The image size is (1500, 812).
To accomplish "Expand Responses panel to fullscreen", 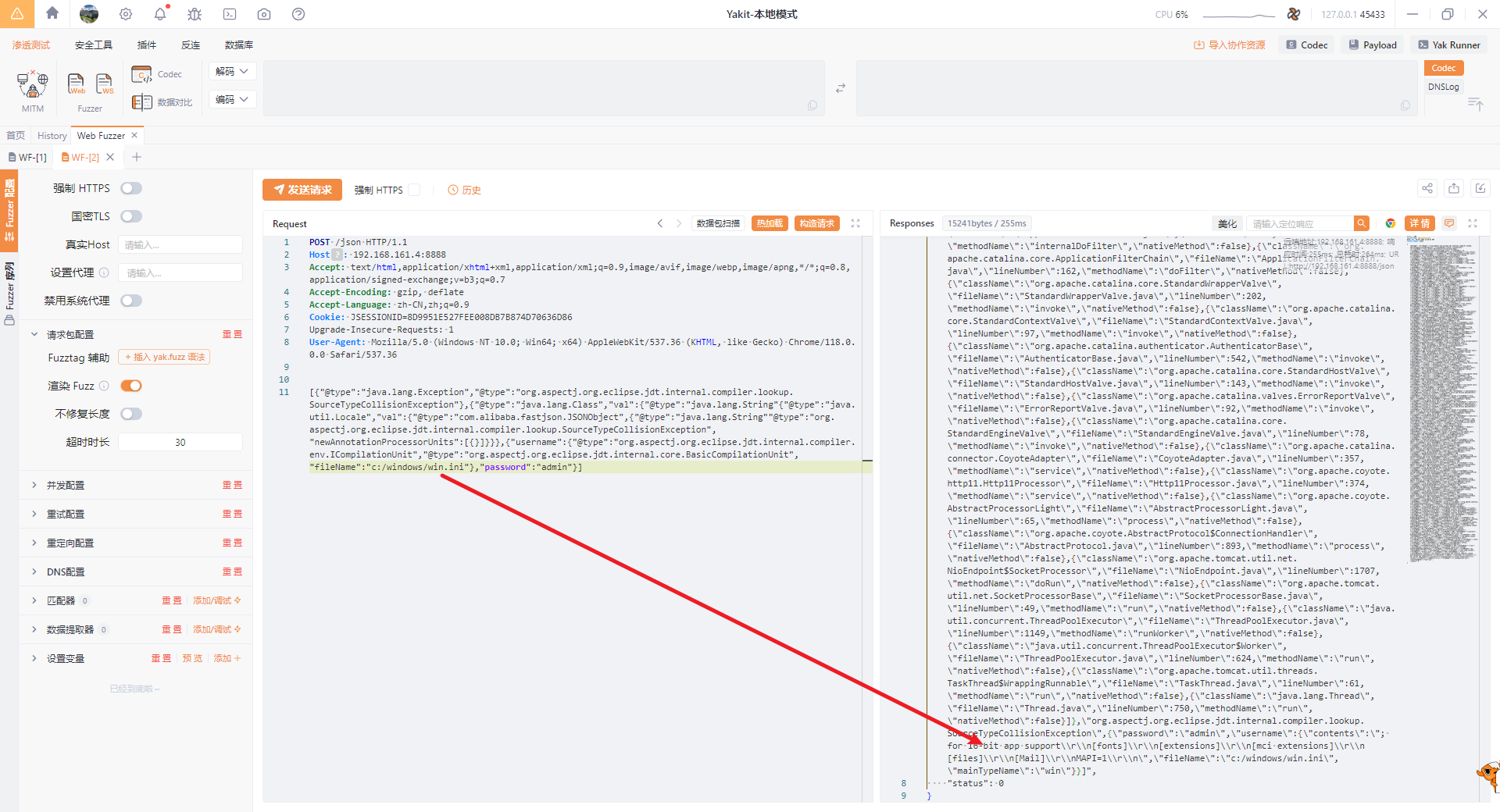I will (1473, 223).
